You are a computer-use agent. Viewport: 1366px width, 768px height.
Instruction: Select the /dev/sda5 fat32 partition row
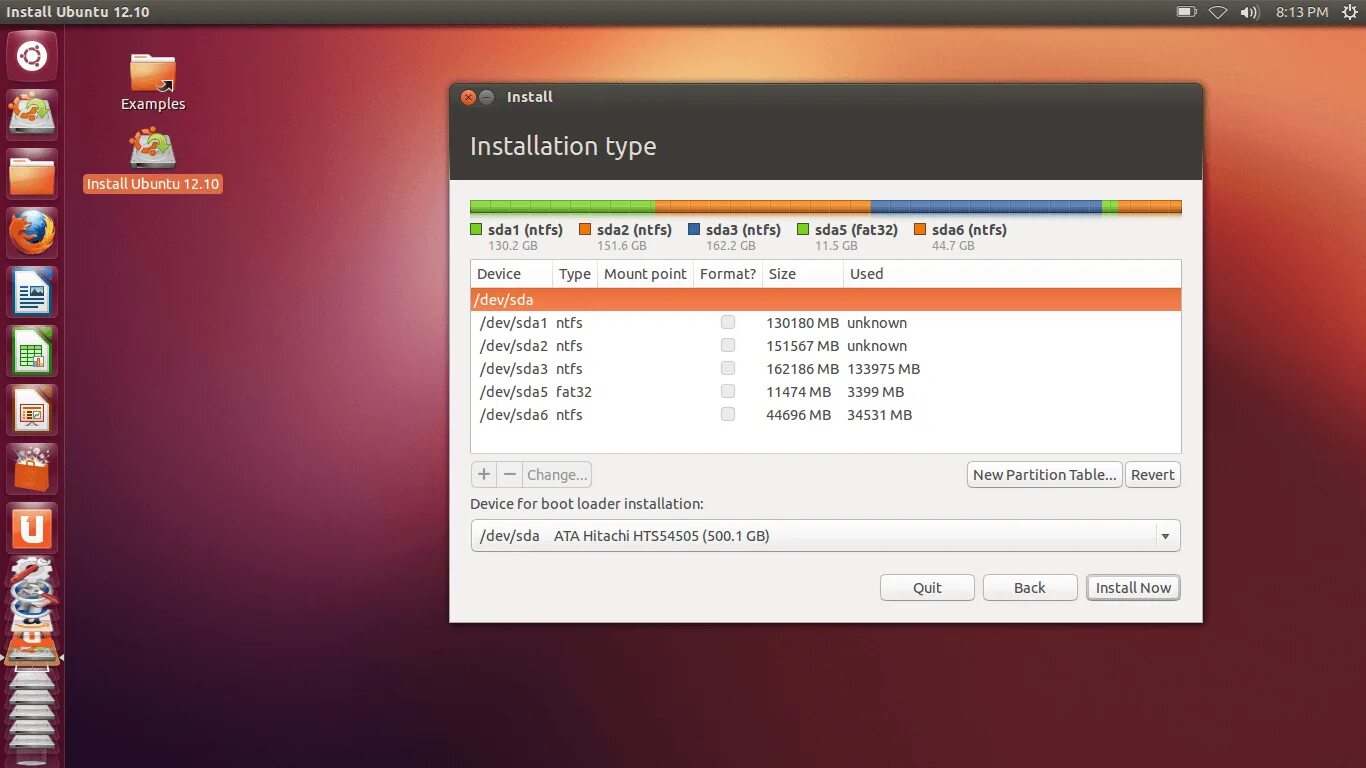pyautogui.click(x=826, y=391)
